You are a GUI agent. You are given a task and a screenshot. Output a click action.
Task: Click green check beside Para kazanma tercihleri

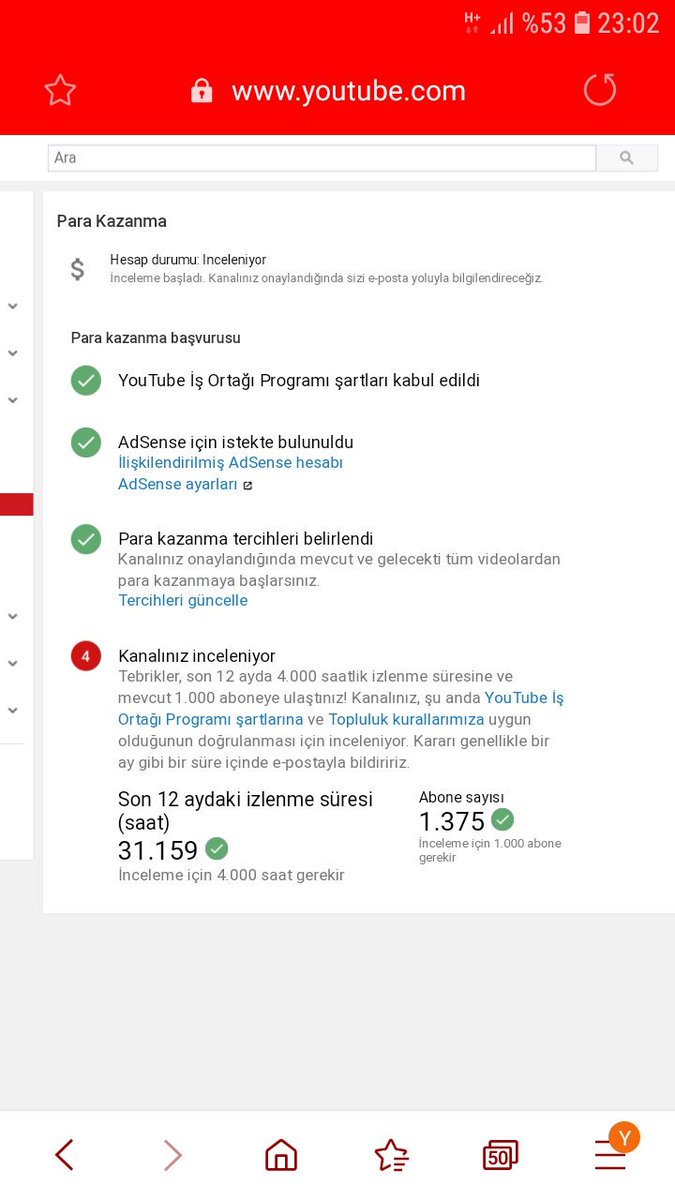(86, 539)
